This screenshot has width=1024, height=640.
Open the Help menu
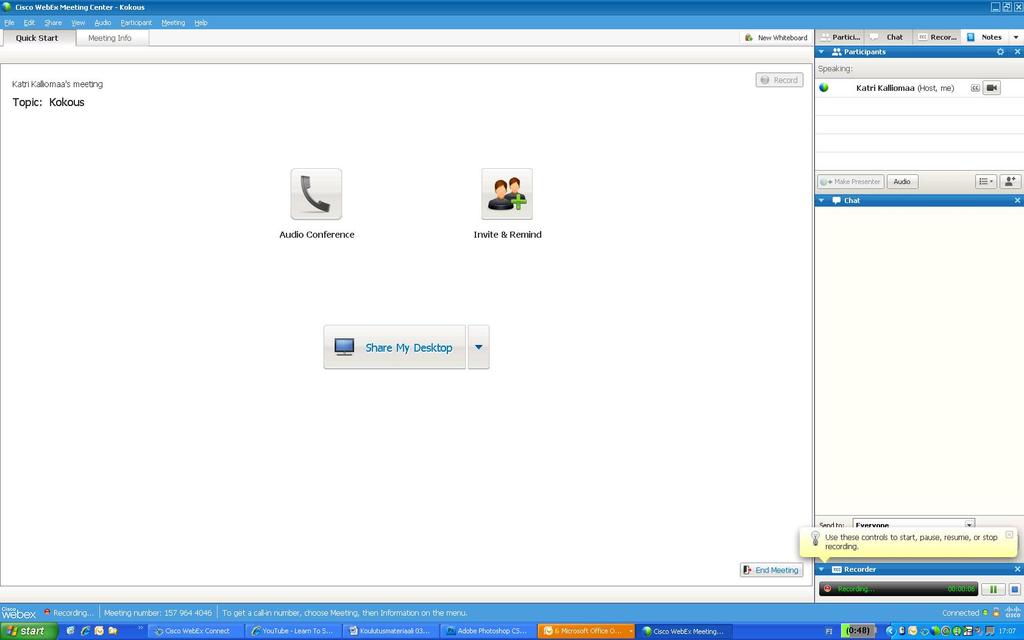click(200, 23)
